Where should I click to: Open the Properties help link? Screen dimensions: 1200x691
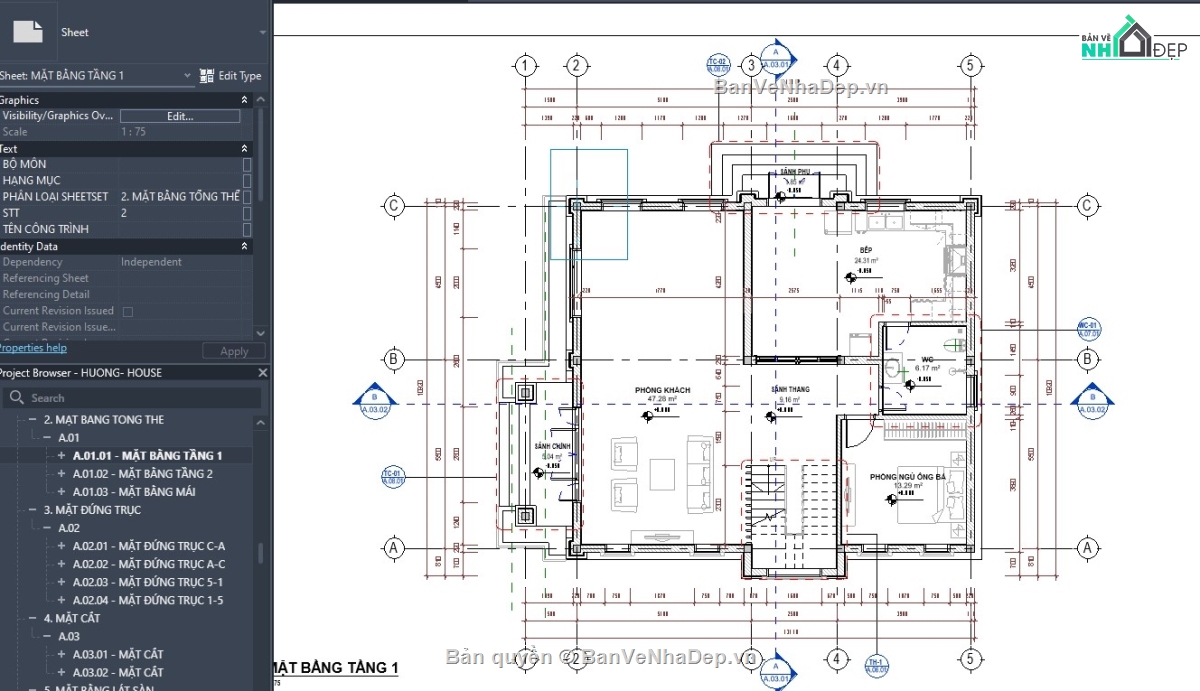32,348
